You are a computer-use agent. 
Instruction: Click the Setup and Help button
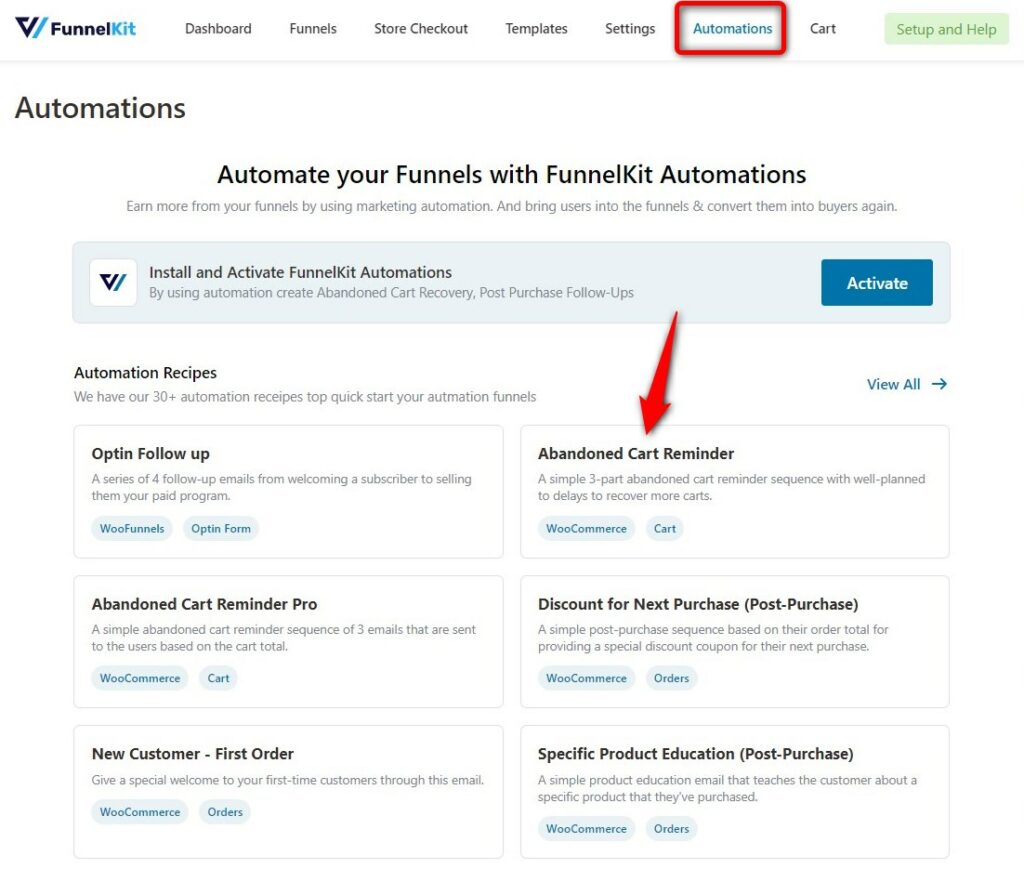pos(946,29)
